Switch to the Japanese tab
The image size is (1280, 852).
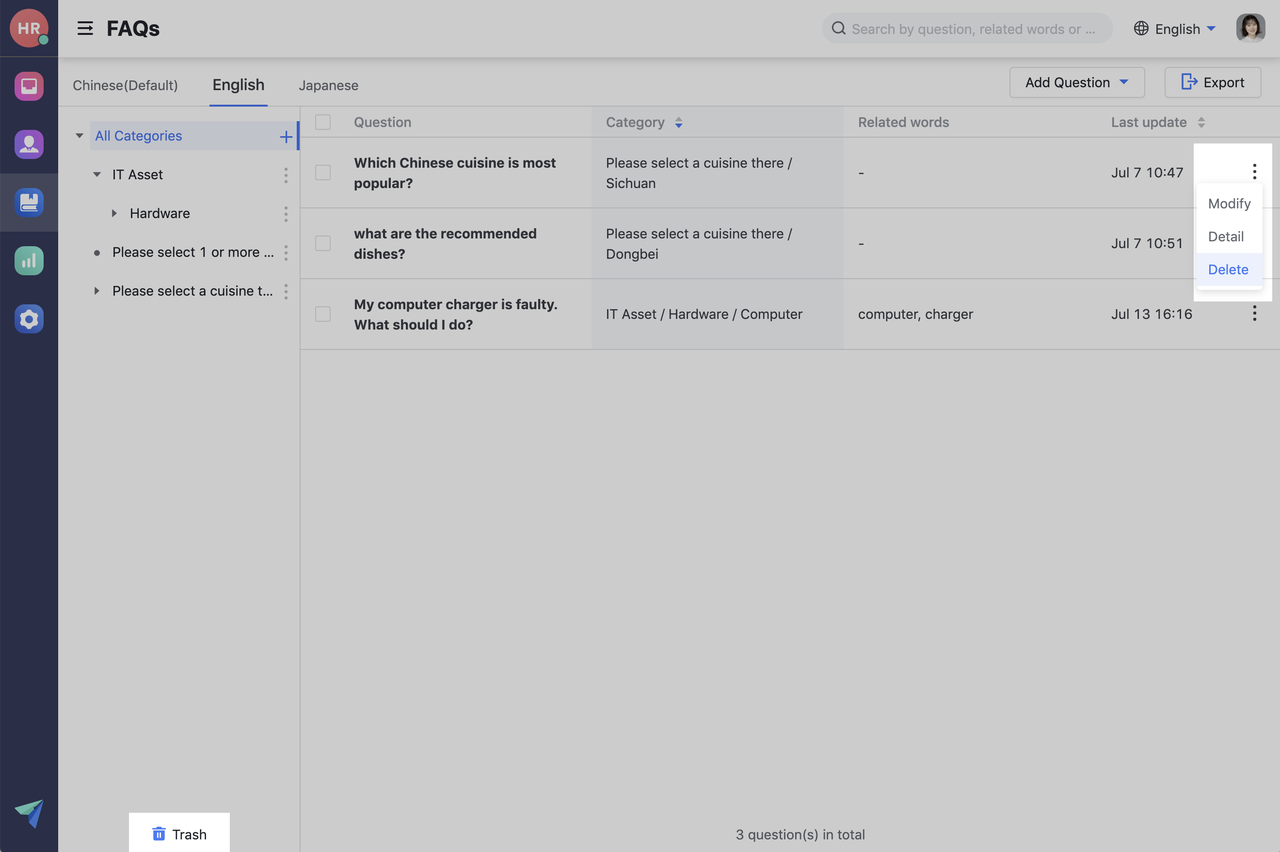328,86
